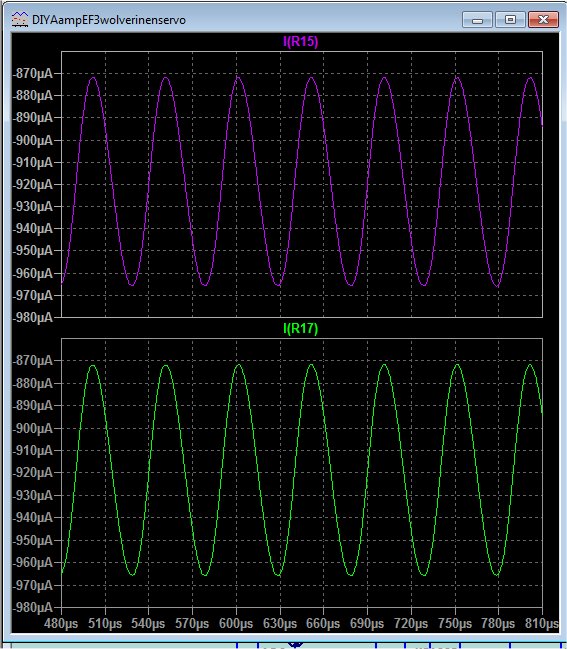The width and height of the screenshot is (567, 649).
Task: Click -890µA on the I(R17) pane axis
Action: click(33, 406)
